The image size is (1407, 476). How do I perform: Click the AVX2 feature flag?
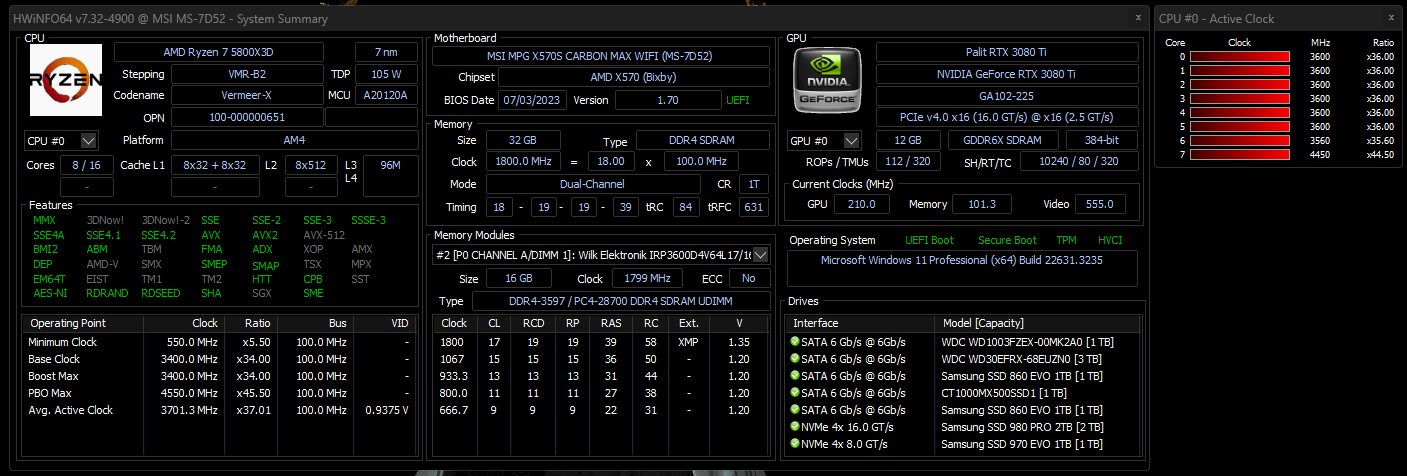pos(266,235)
